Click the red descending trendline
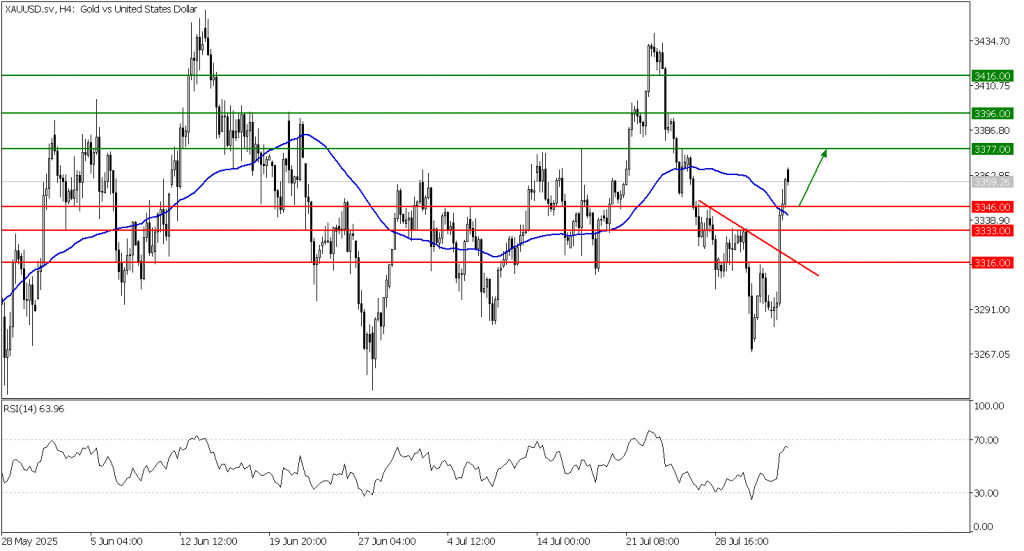The height and width of the screenshot is (551, 1024). 760,238
